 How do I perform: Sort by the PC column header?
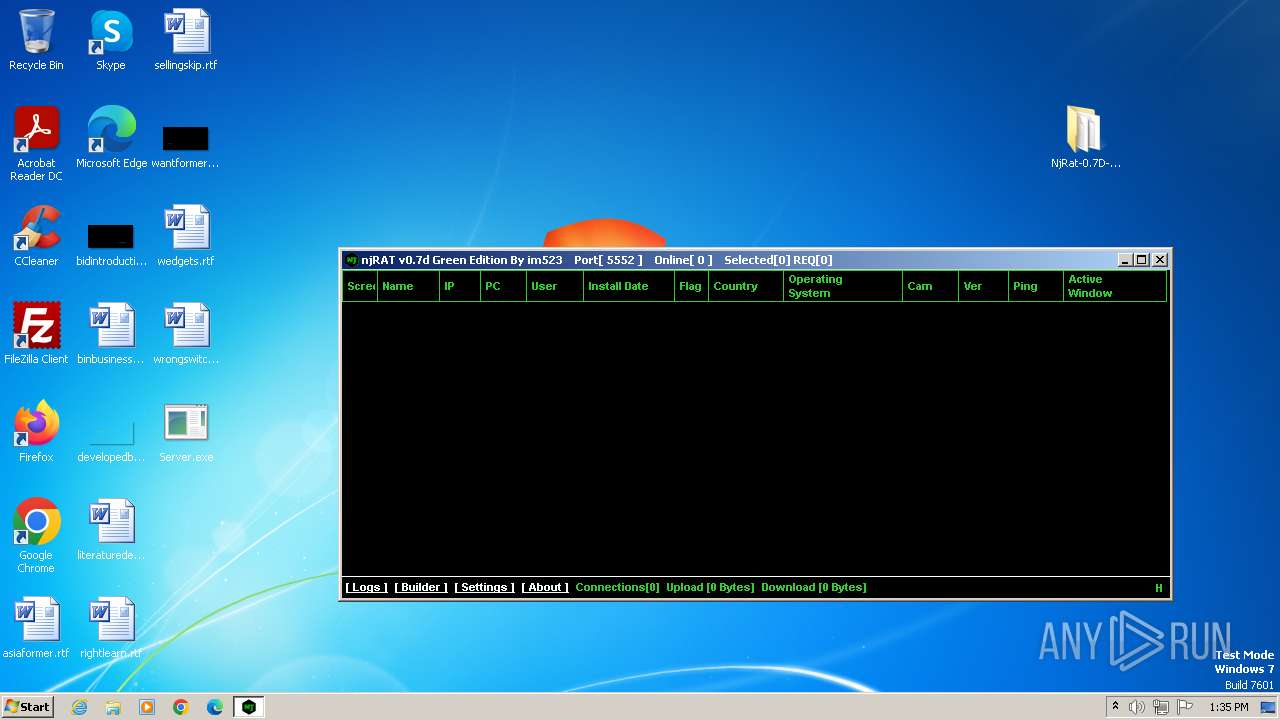point(503,286)
